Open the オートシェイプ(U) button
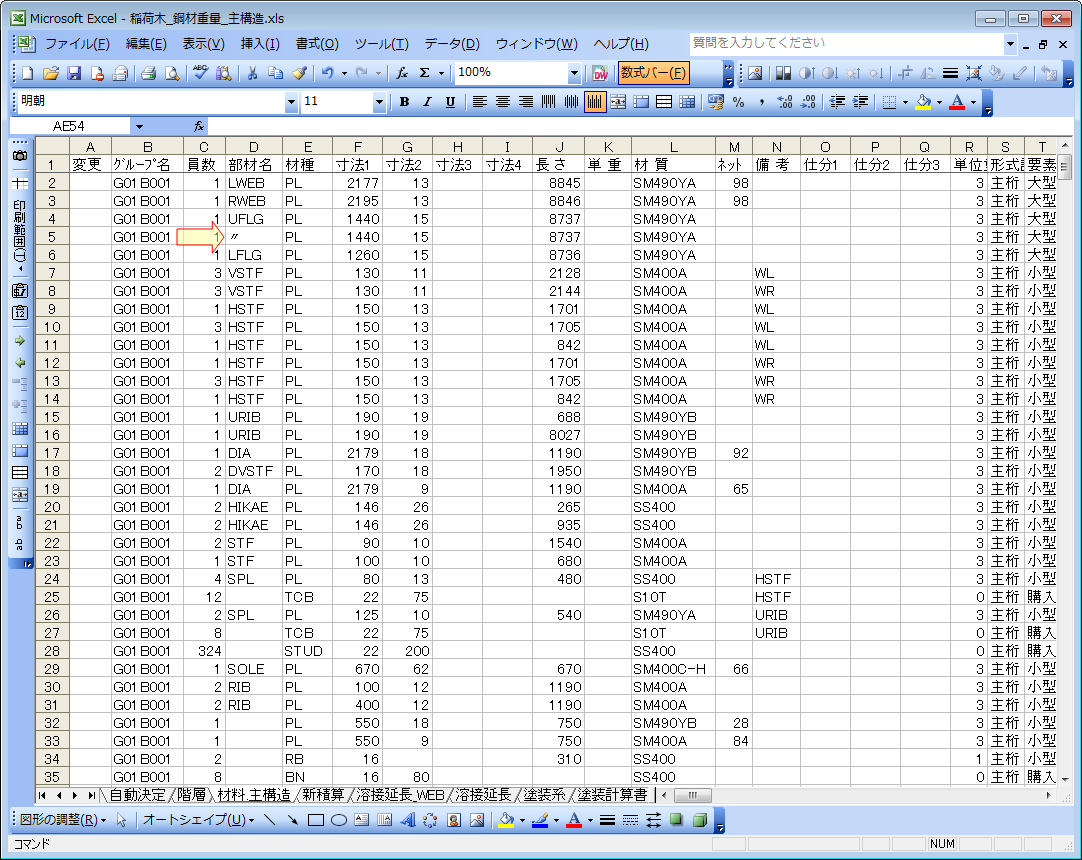Viewport: 1082px width, 860px height. (x=195, y=820)
